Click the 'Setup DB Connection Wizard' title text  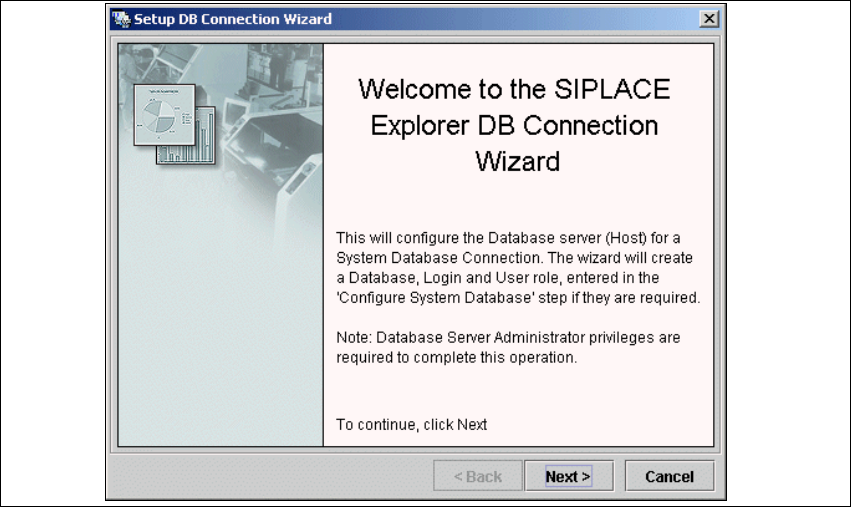click(233, 19)
